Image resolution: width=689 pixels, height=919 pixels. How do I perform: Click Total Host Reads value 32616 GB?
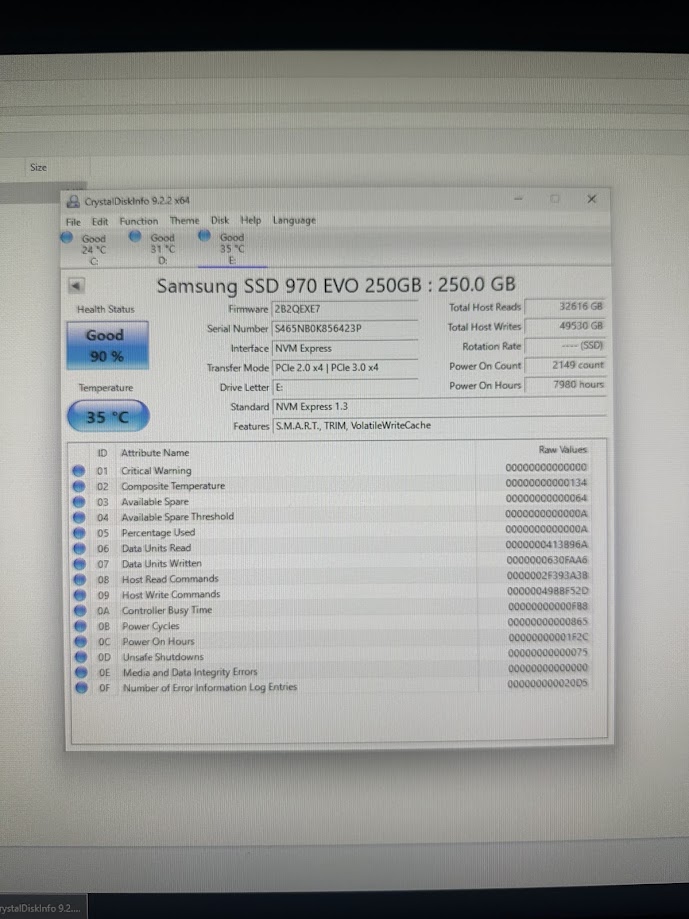click(565, 306)
